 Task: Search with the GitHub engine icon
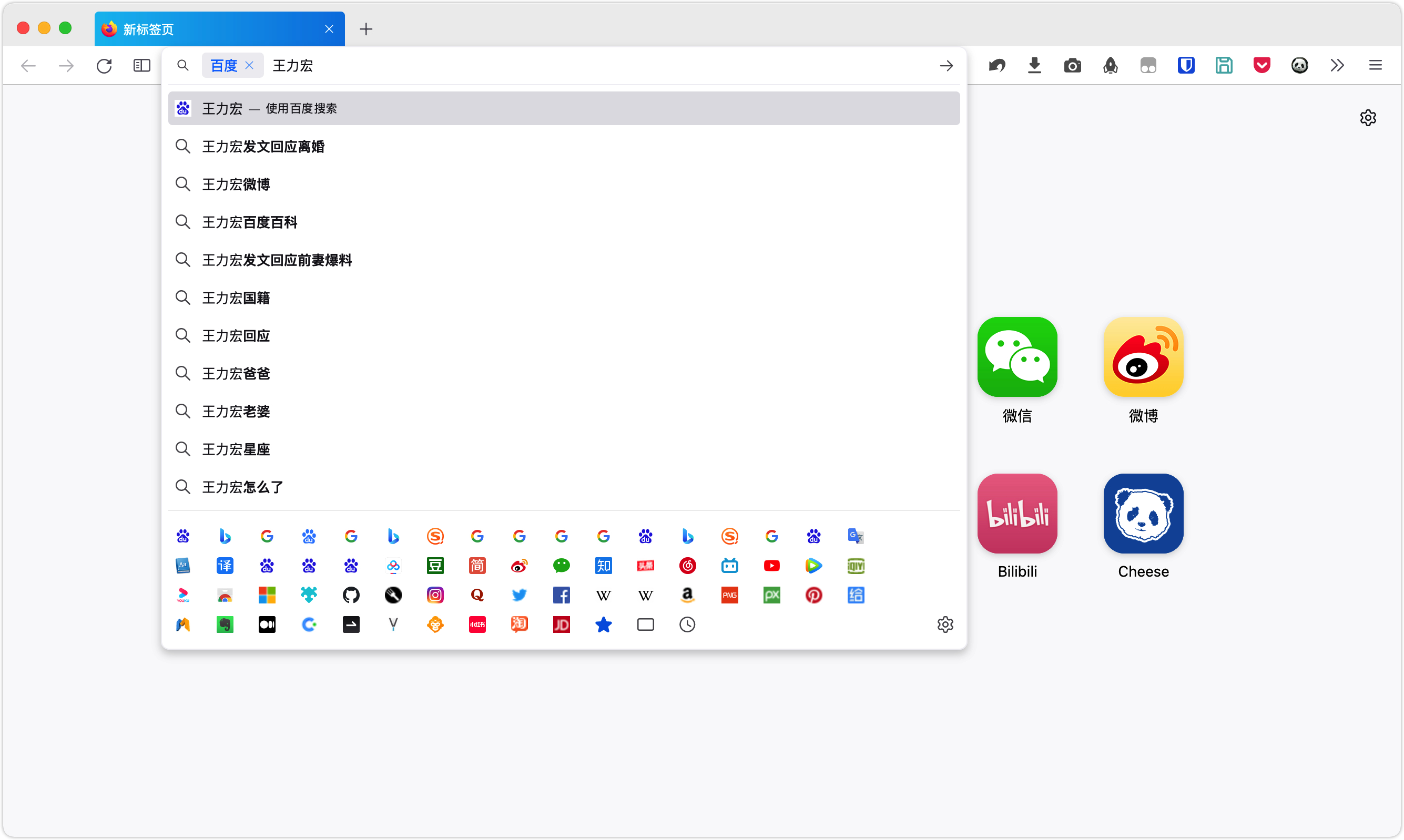[x=351, y=595]
